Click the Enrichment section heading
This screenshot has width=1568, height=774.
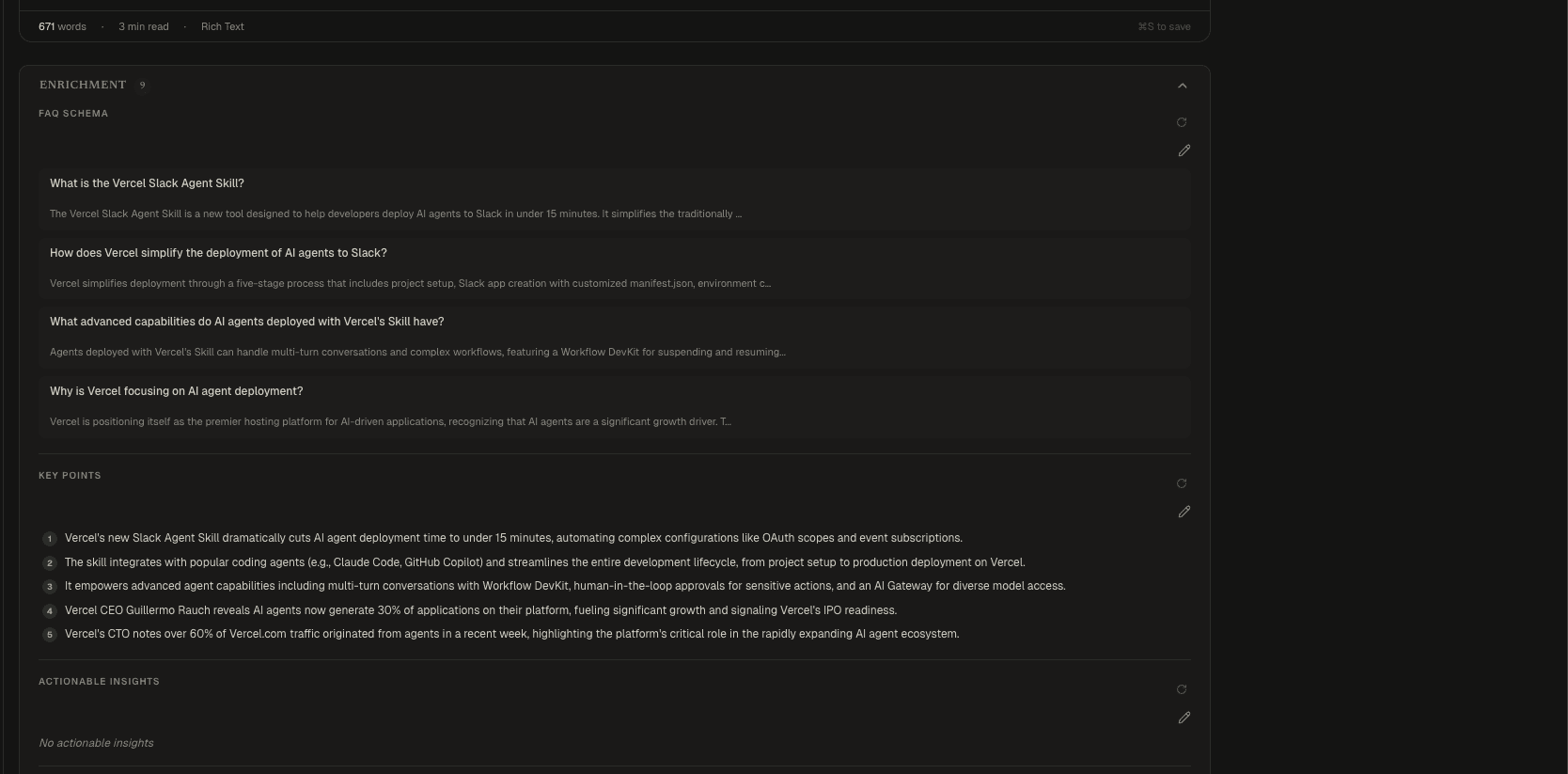click(x=83, y=85)
